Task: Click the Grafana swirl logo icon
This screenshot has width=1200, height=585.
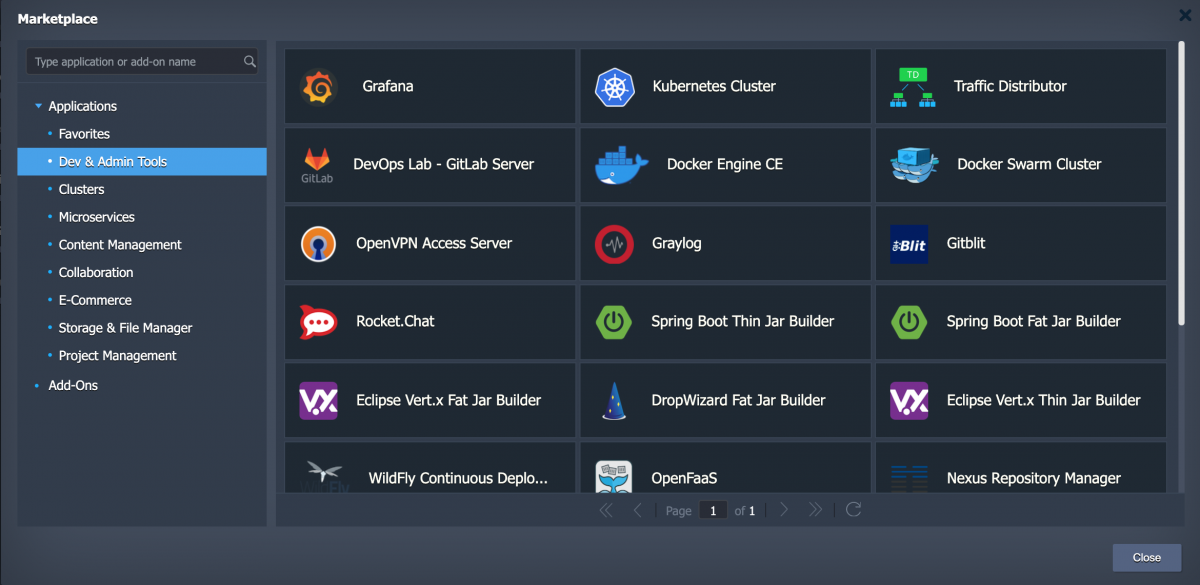Action: (x=319, y=87)
